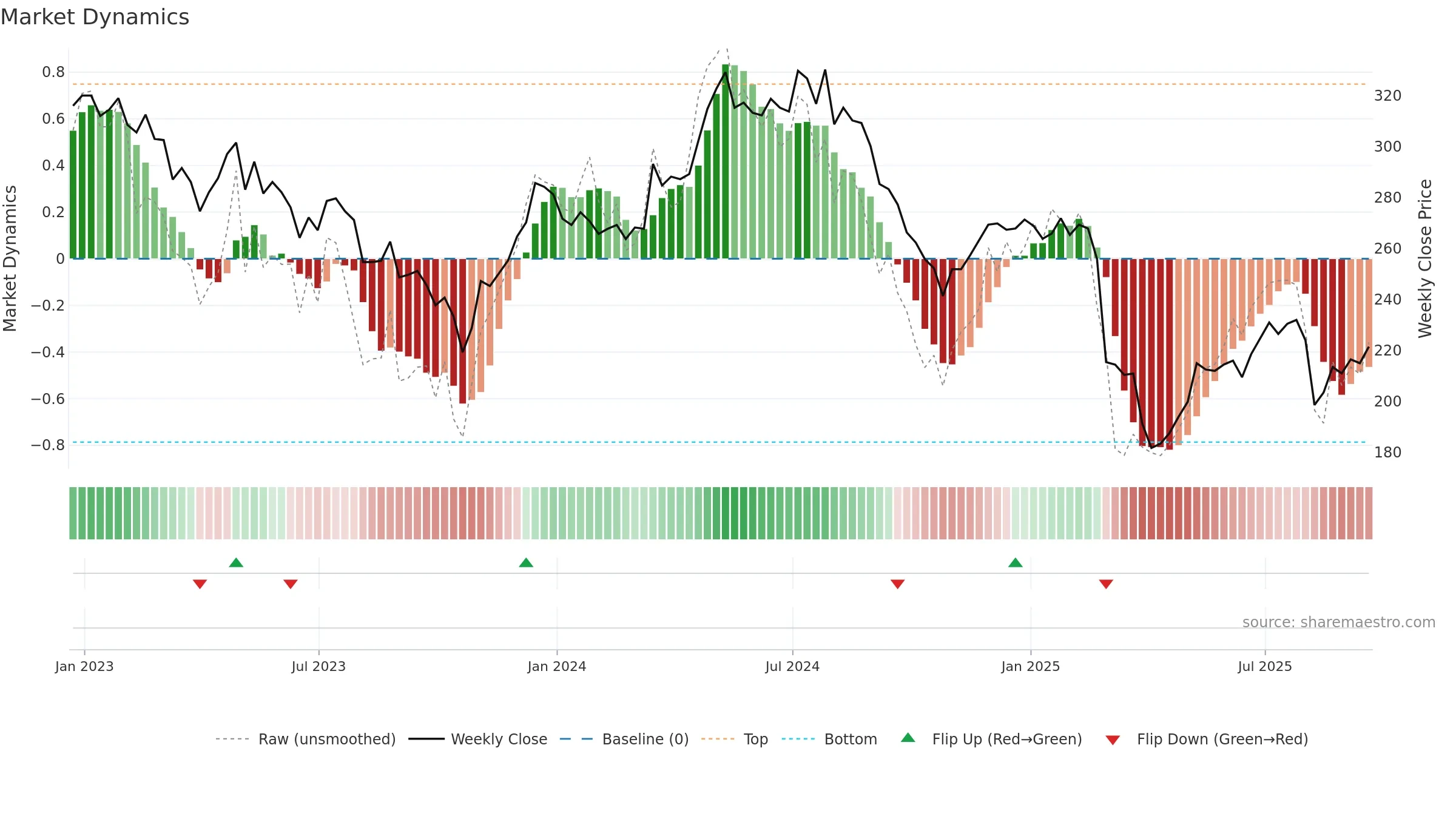Click the Jul 2025 axis label
The image size is (1456, 819).
pyautogui.click(x=1265, y=666)
